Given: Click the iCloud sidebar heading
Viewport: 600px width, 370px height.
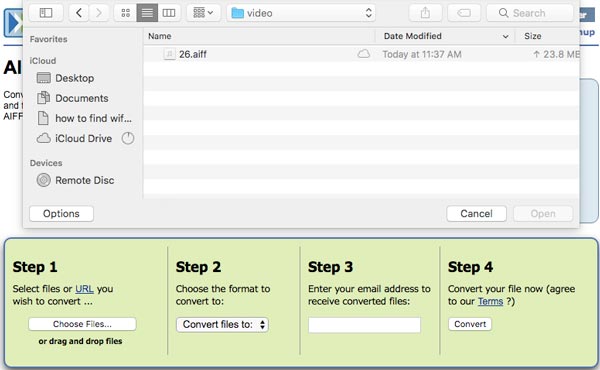Looking at the screenshot, I should pos(43,61).
